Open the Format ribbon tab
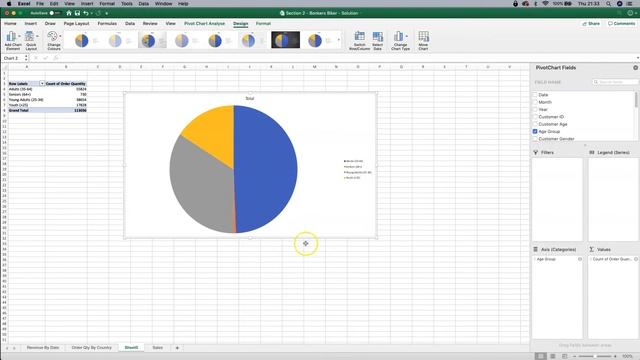The height and width of the screenshot is (360, 640). pyautogui.click(x=263, y=24)
